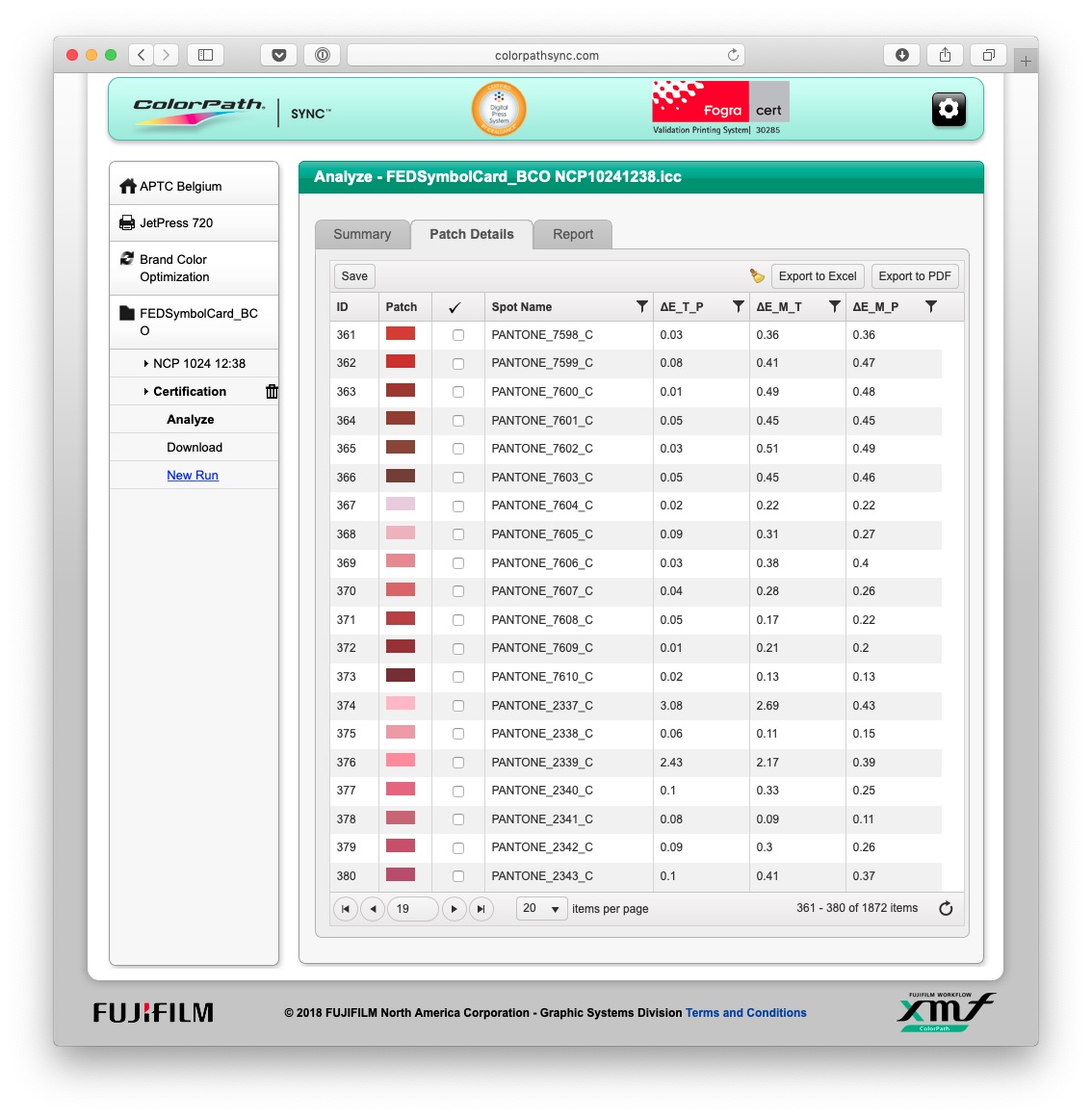The height and width of the screenshot is (1117, 1092).
Task: Click the Pocket extension icon
Action: click(278, 55)
